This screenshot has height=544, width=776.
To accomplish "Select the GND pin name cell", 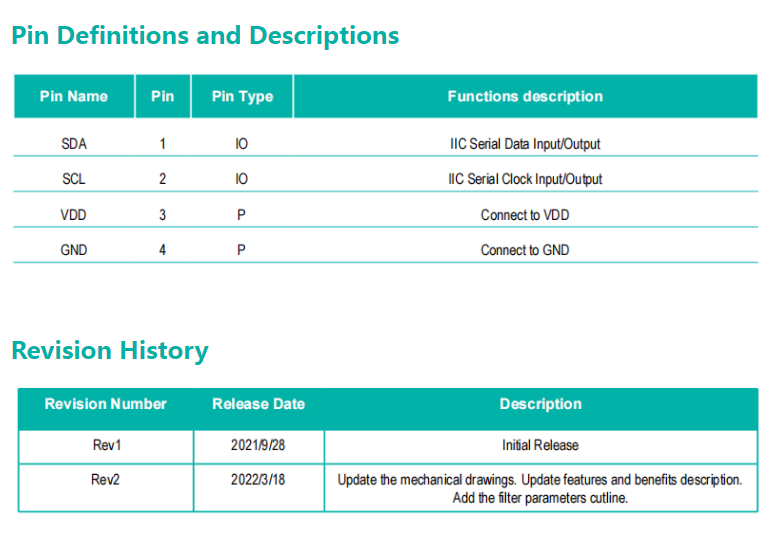I will tap(74, 250).
